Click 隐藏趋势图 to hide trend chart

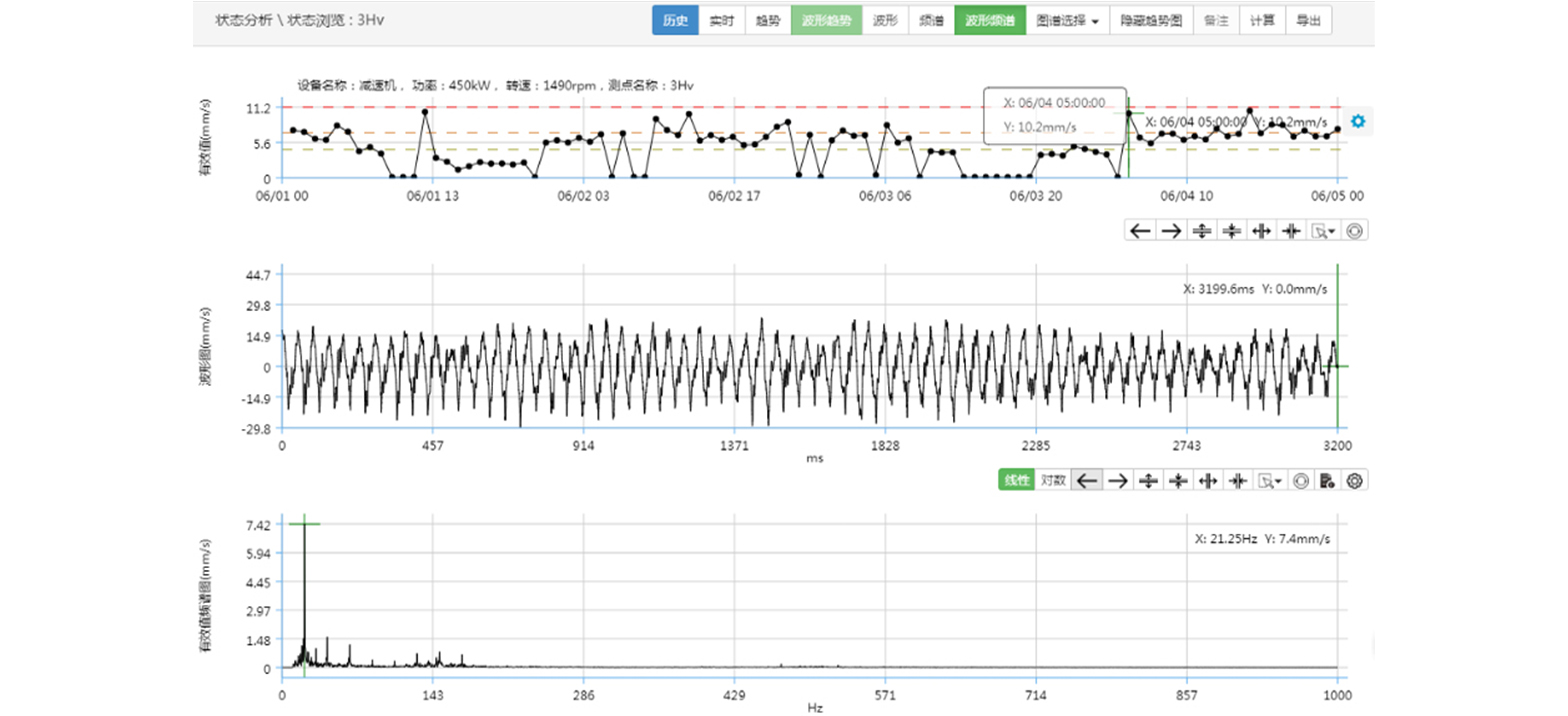pyautogui.click(x=1151, y=20)
